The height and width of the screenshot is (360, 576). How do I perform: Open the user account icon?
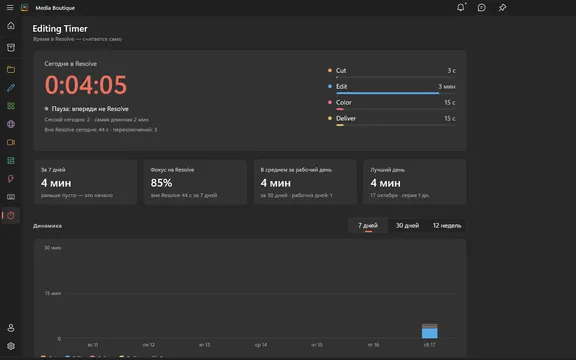click(x=11, y=328)
